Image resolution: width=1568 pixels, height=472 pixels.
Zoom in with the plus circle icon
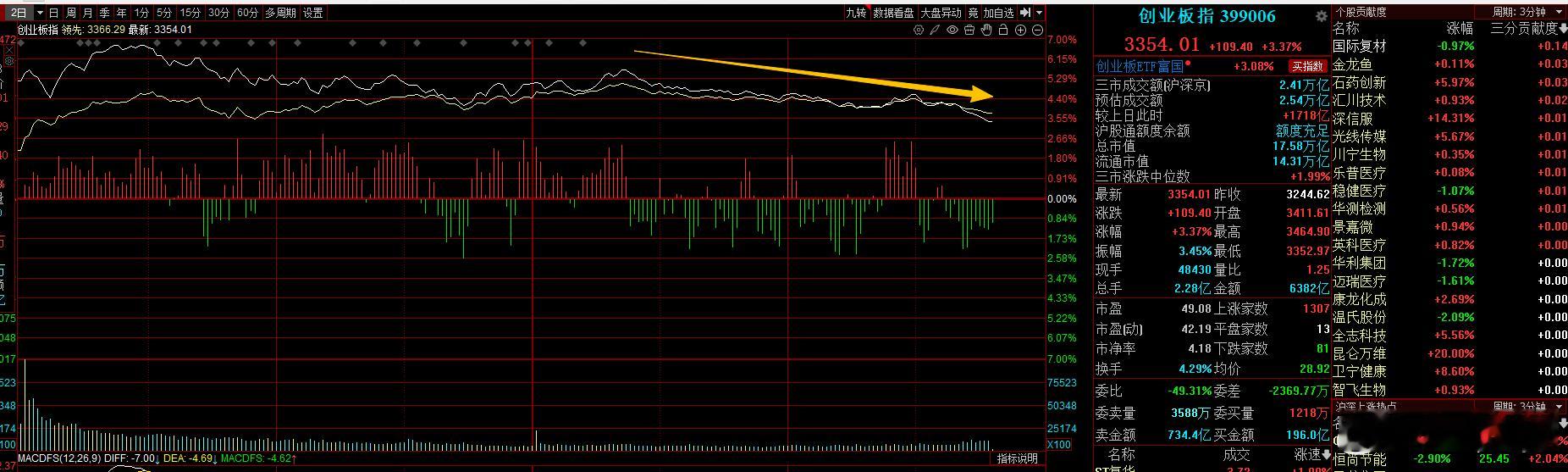(1020, 30)
